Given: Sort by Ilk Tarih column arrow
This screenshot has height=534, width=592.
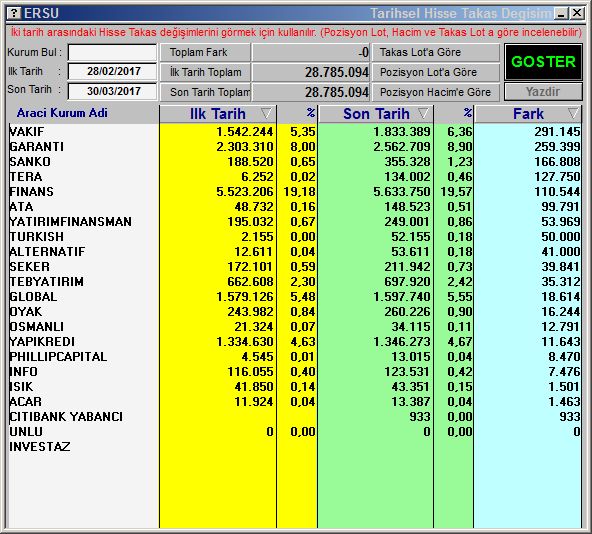Looking at the screenshot, I should 266,113.
